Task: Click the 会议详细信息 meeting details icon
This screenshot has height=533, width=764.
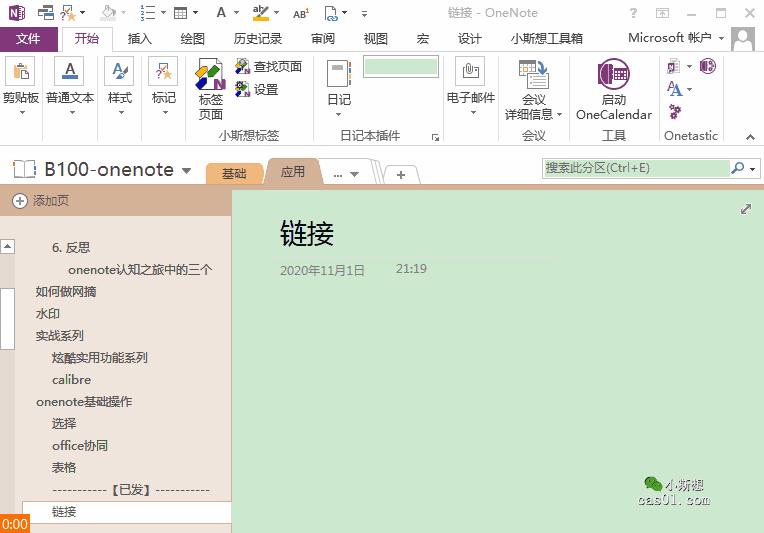Action: 534,75
